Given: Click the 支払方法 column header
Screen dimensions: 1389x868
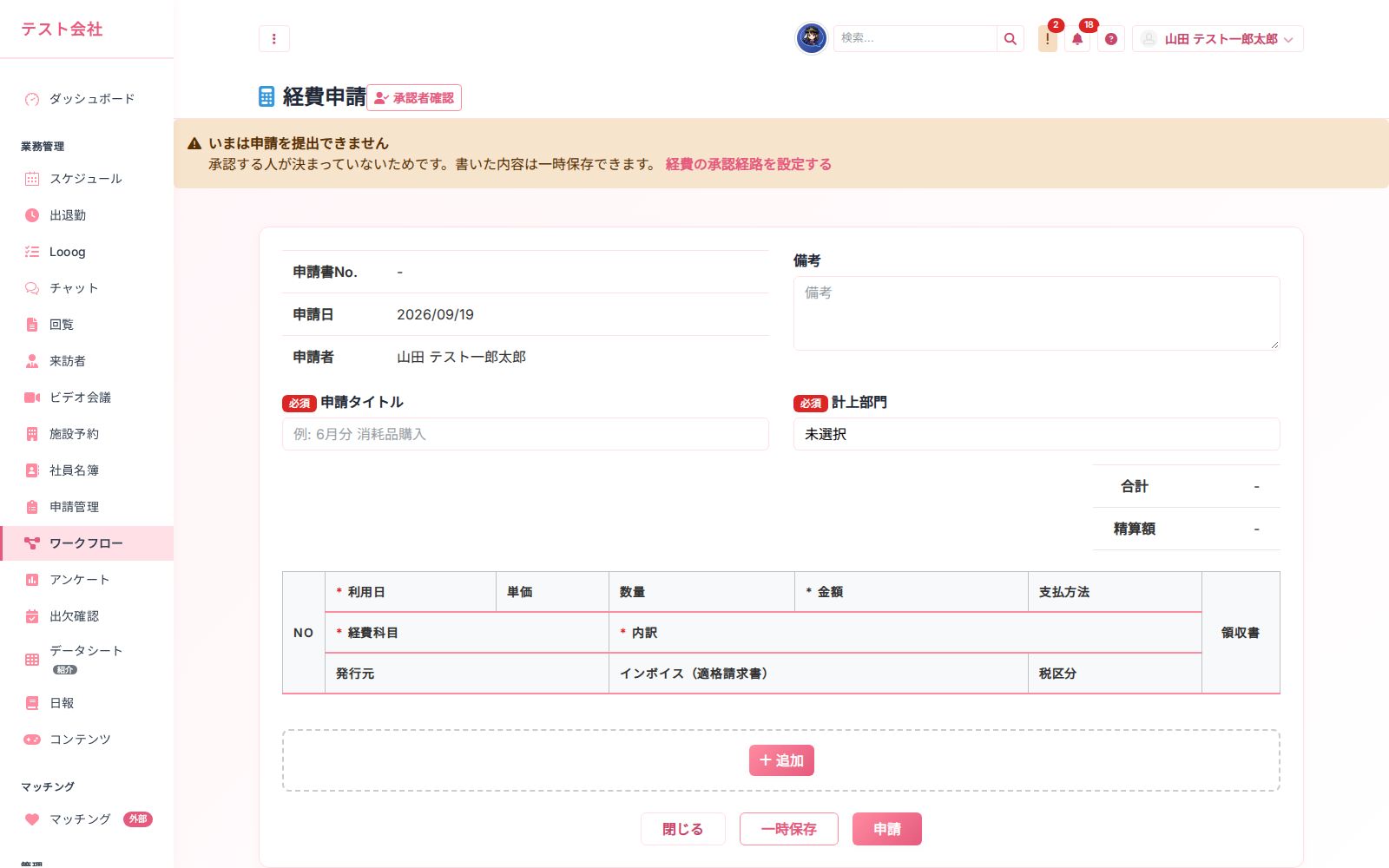Looking at the screenshot, I should pos(1115,592).
